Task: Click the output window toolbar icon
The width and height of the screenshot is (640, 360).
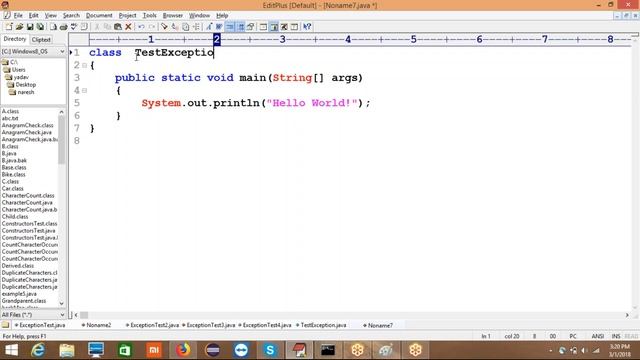Action: click(294, 27)
